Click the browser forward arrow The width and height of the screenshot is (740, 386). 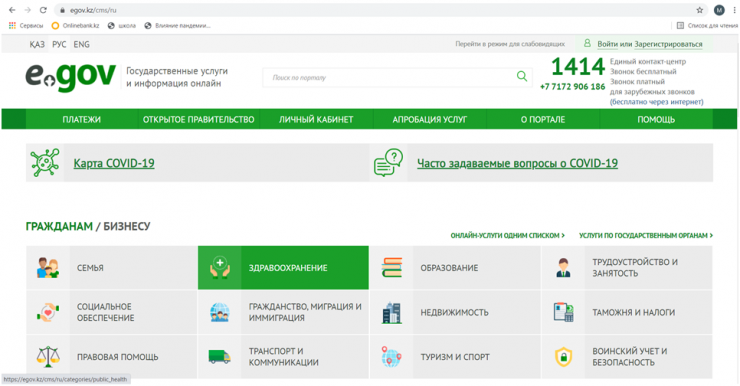(x=27, y=10)
